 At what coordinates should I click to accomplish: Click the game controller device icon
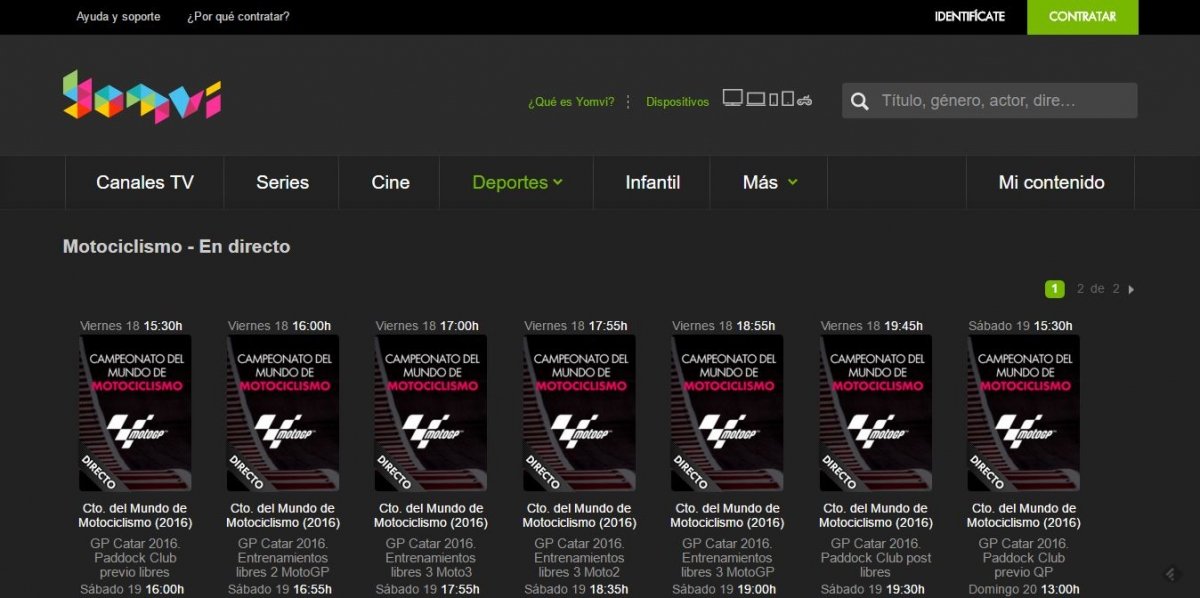pos(804,100)
